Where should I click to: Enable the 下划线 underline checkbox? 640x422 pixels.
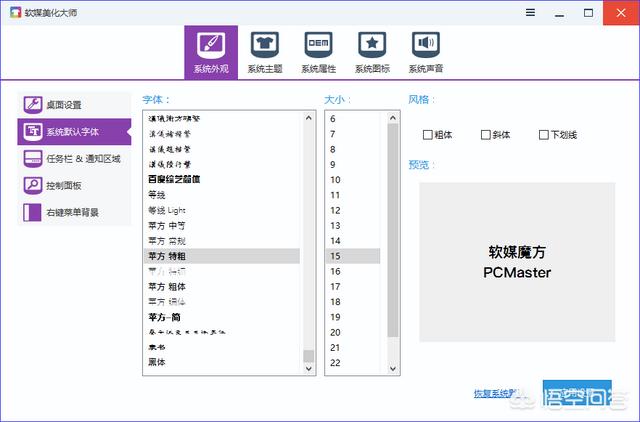544,135
